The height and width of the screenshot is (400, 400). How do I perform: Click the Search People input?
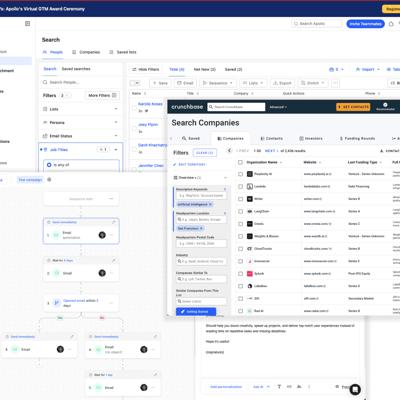tap(80, 82)
